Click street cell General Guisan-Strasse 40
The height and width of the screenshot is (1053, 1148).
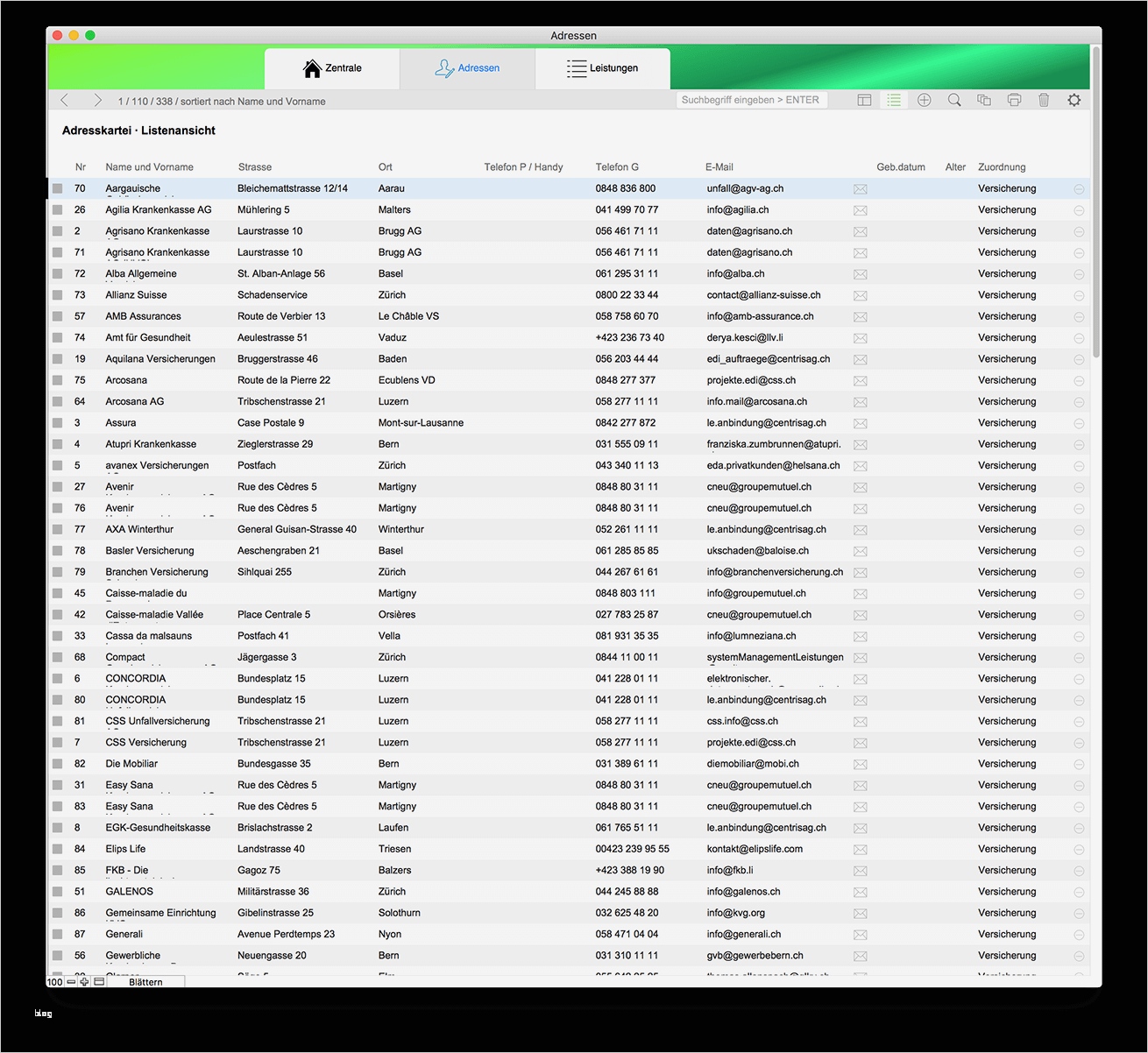click(297, 529)
